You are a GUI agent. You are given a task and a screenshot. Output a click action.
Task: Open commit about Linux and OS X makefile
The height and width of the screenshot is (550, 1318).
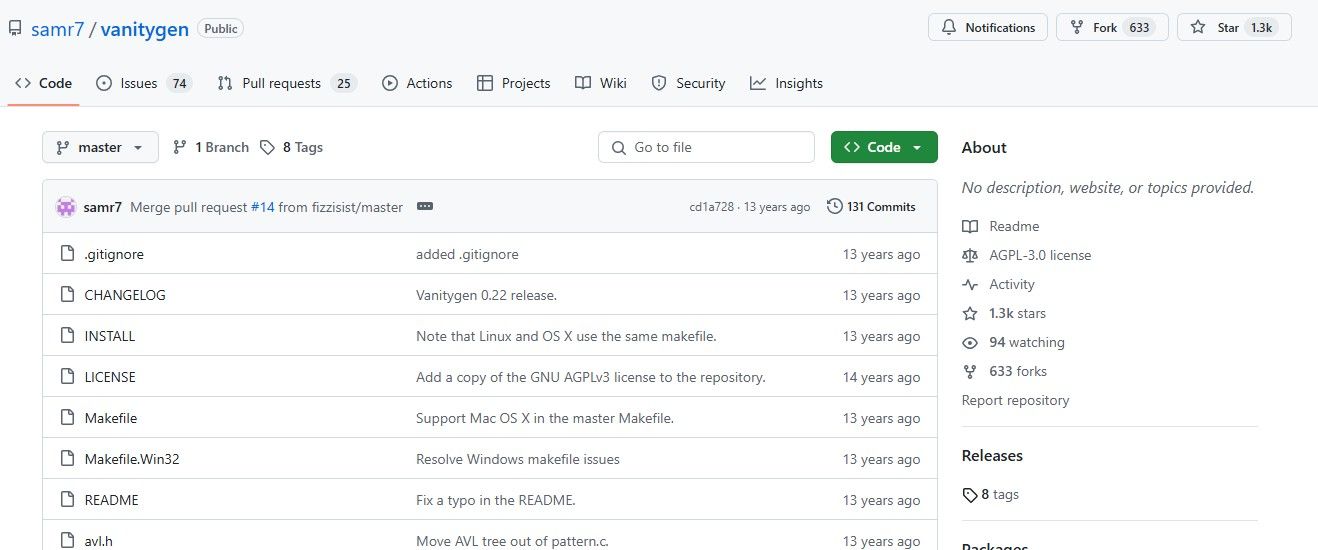(566, 336)
